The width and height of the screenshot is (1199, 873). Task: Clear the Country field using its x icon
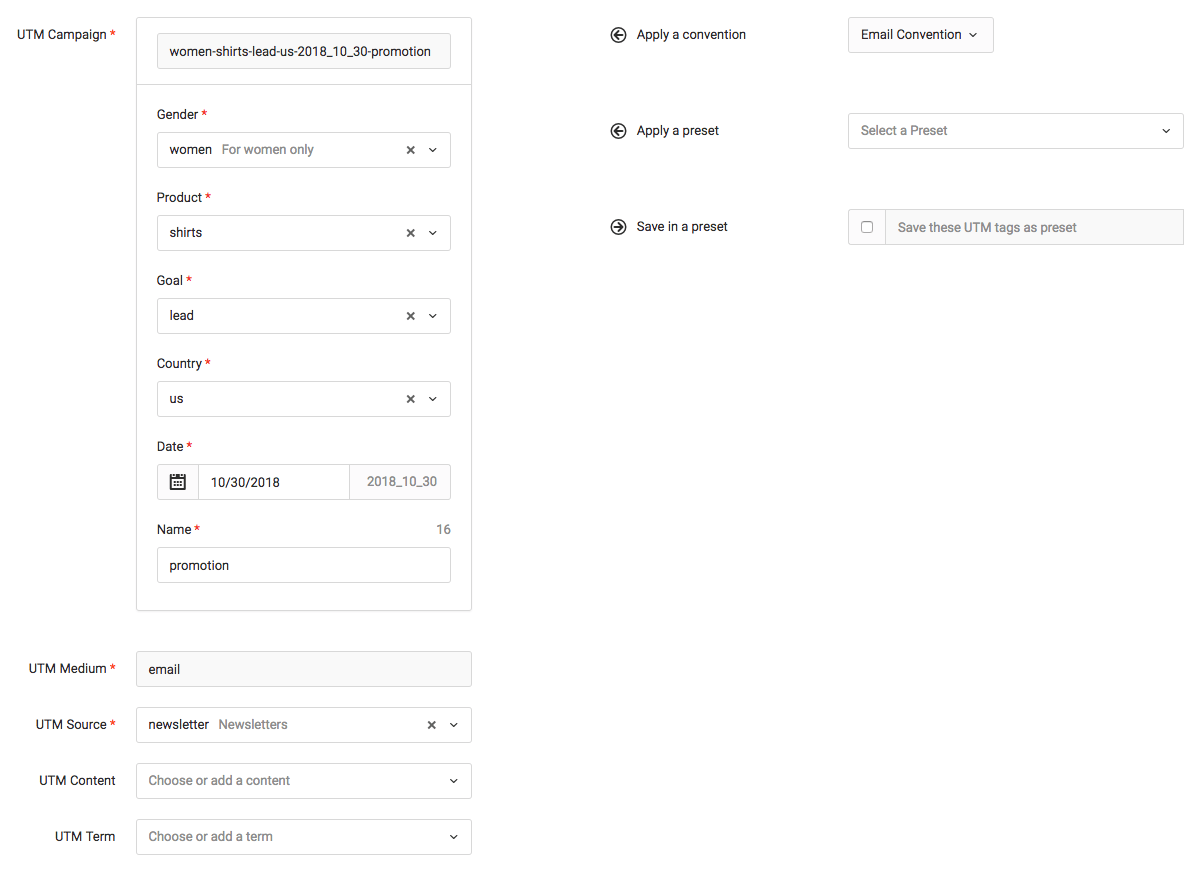(410, 398)
